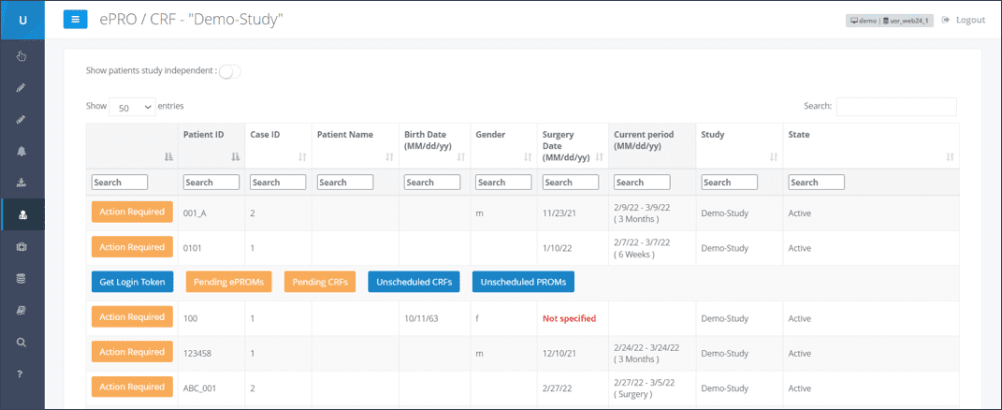Open the briefcase icon in sidebar
Viewport: 1002px width, 410px height.
pos(22,246)
